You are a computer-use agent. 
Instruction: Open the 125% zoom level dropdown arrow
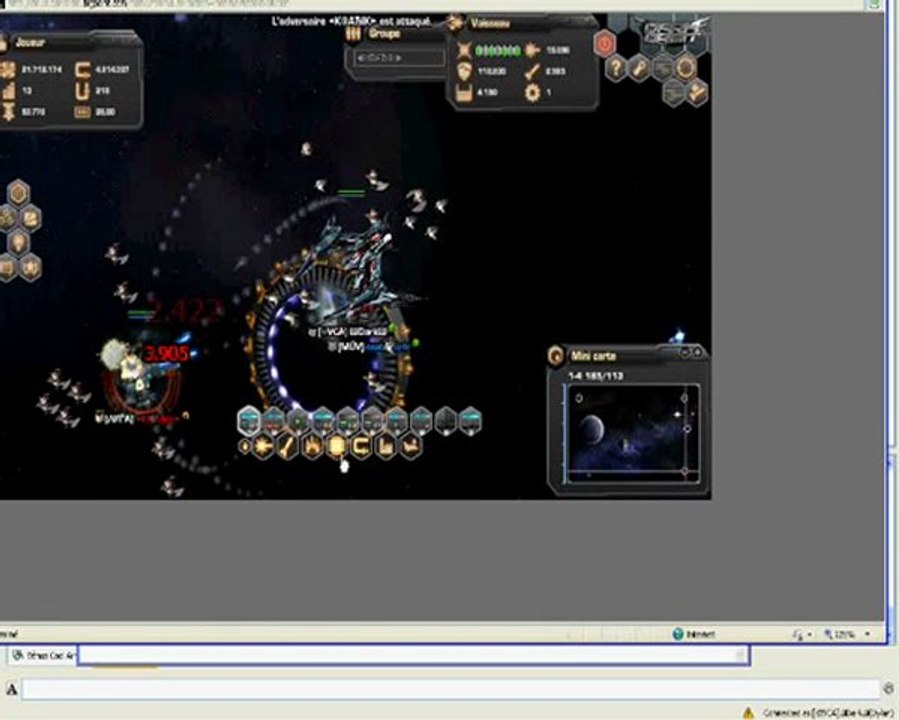(867, 634)
